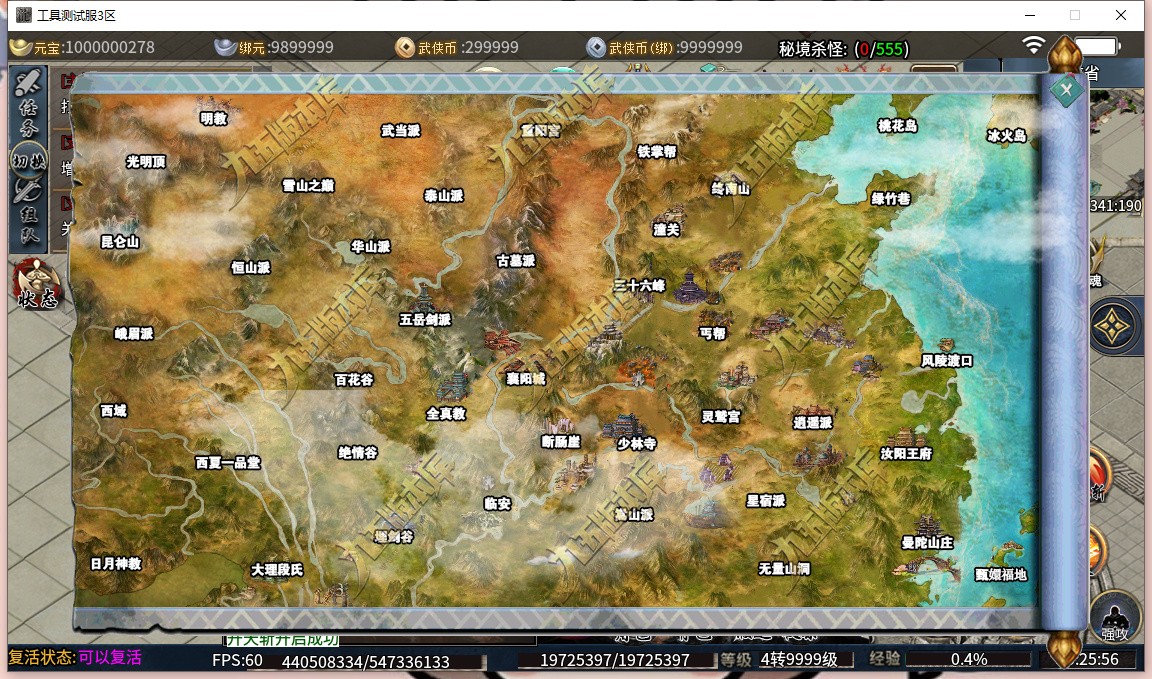Pick 五岳剑派 map location

click(x=425, y=320)
